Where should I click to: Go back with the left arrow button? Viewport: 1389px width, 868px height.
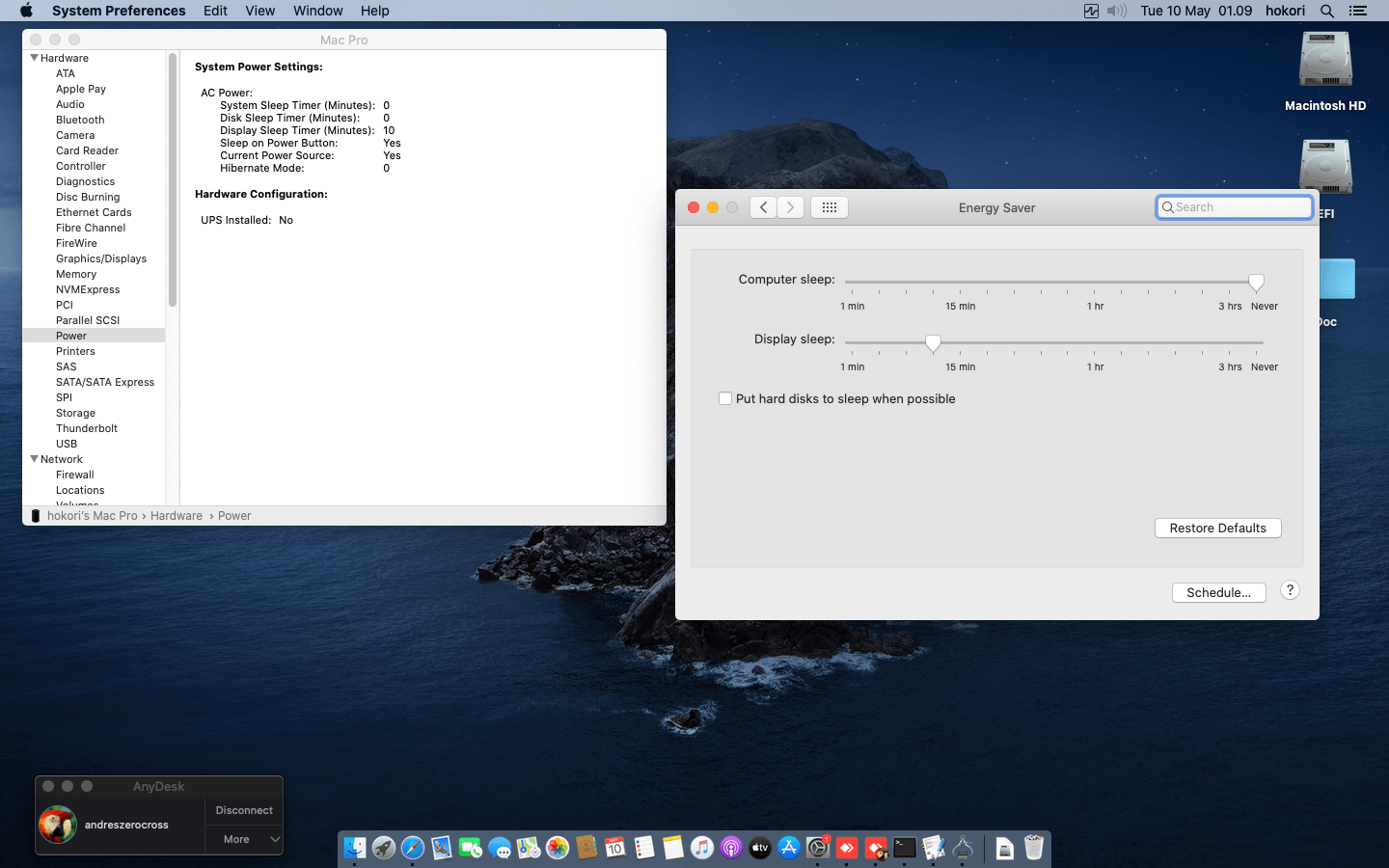[763, 207]
